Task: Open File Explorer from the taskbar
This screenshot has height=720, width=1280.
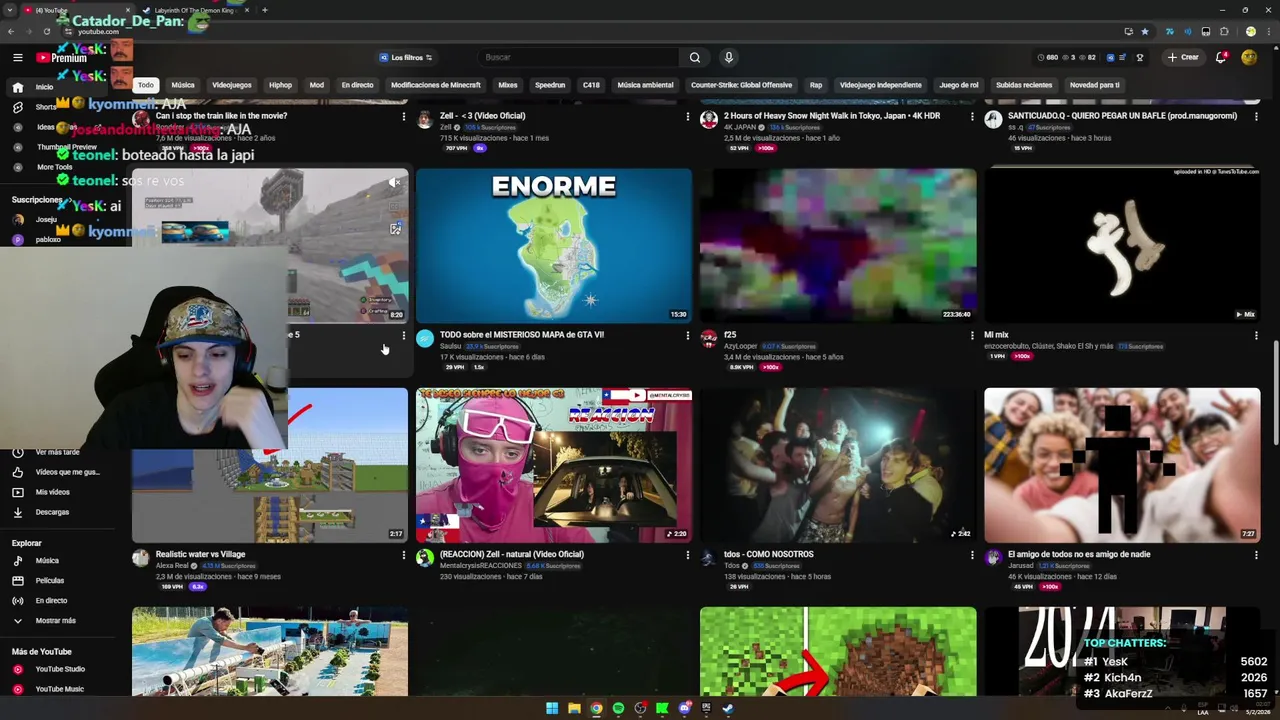Action: (574, 709)
